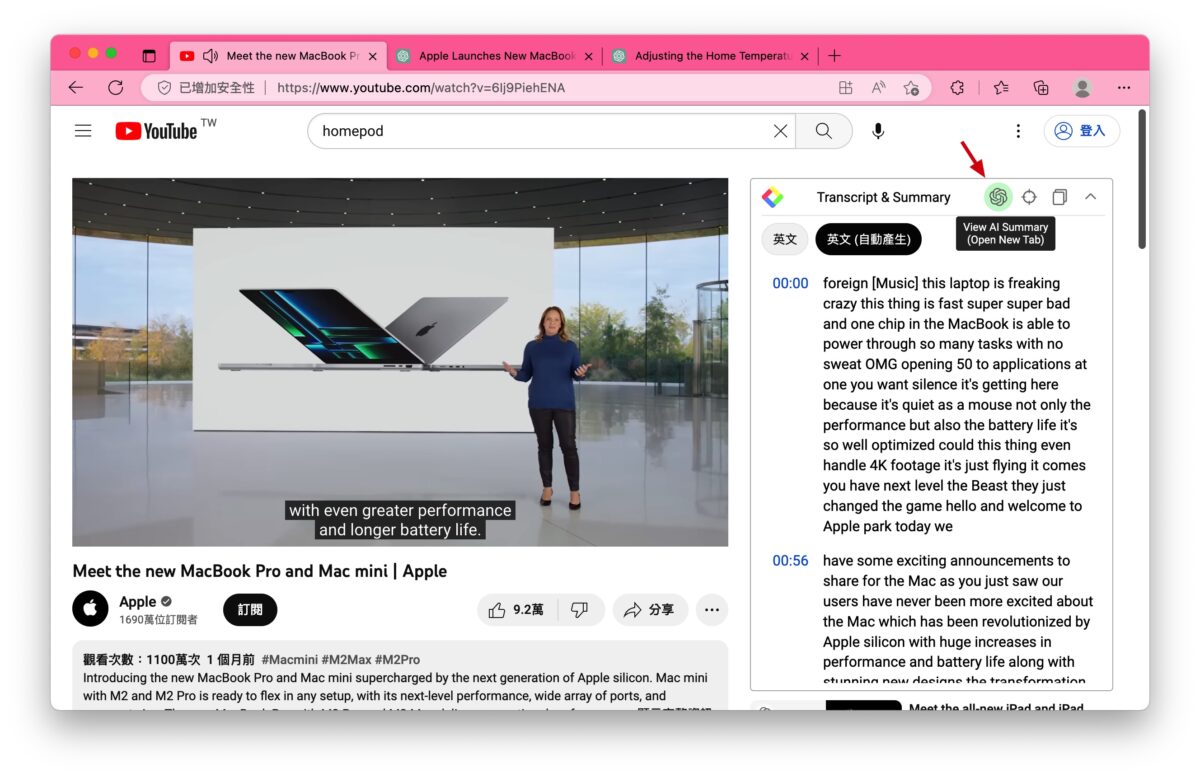This screenshot has width=1200, height=777.
Task: Run search with magnifying glass button
Action: [x=824, y=131]
